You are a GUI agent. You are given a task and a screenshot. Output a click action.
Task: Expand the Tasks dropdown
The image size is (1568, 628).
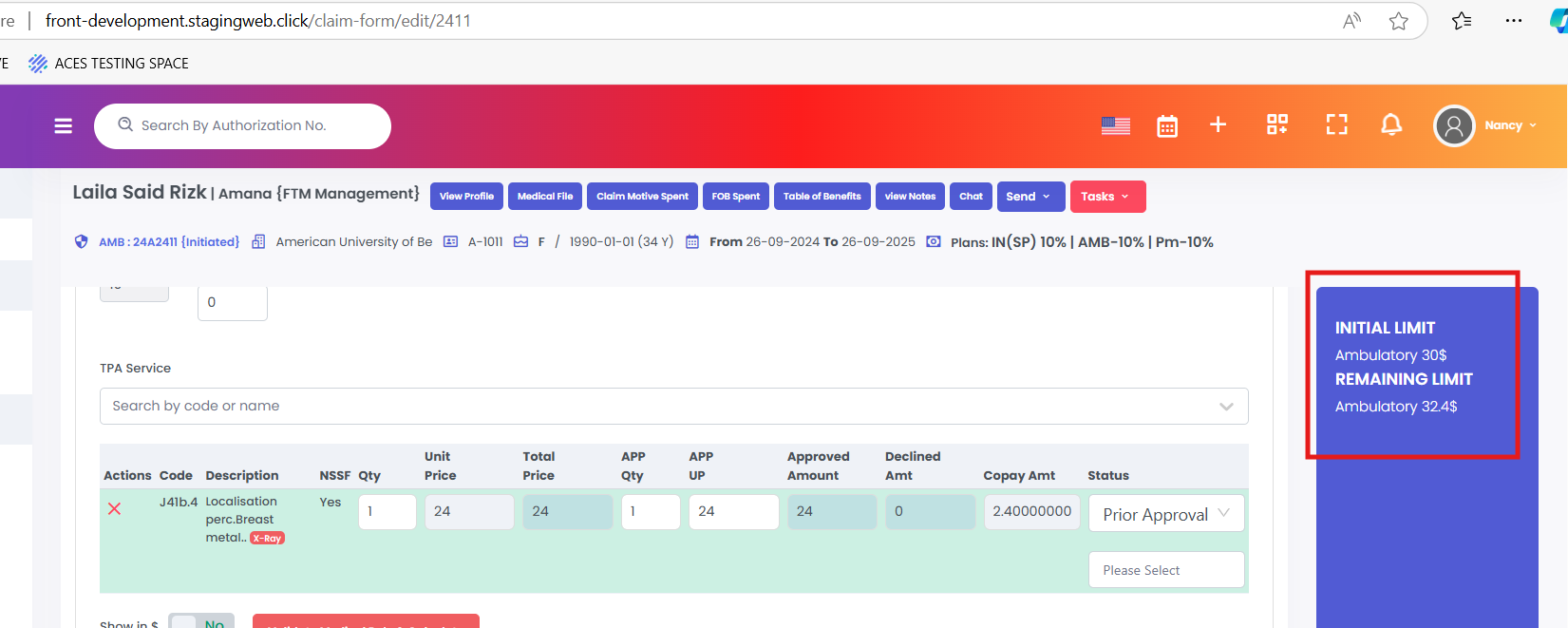[1106, 197]
